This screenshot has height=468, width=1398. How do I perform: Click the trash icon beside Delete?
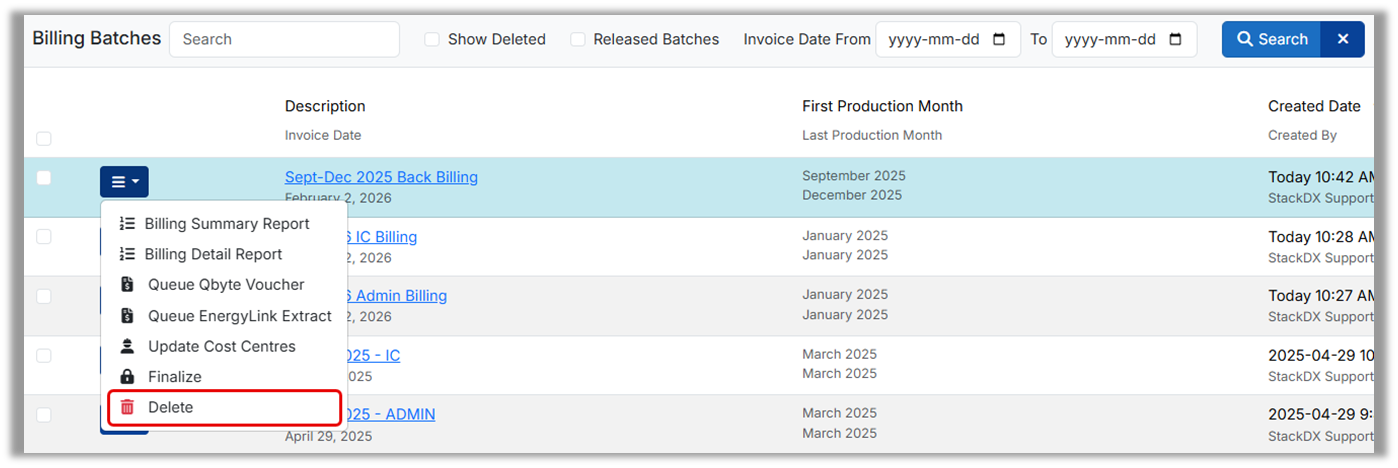coord(127,408)
